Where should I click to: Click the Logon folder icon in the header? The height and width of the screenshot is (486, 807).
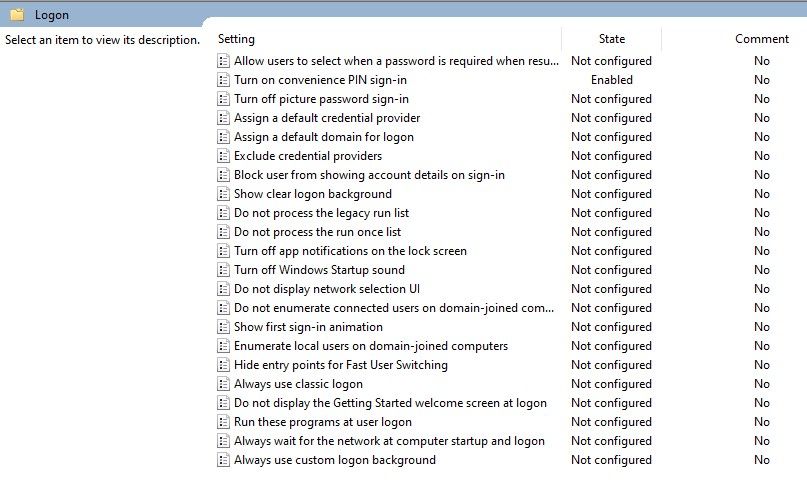pyautogui.click(x=17, y=14)
